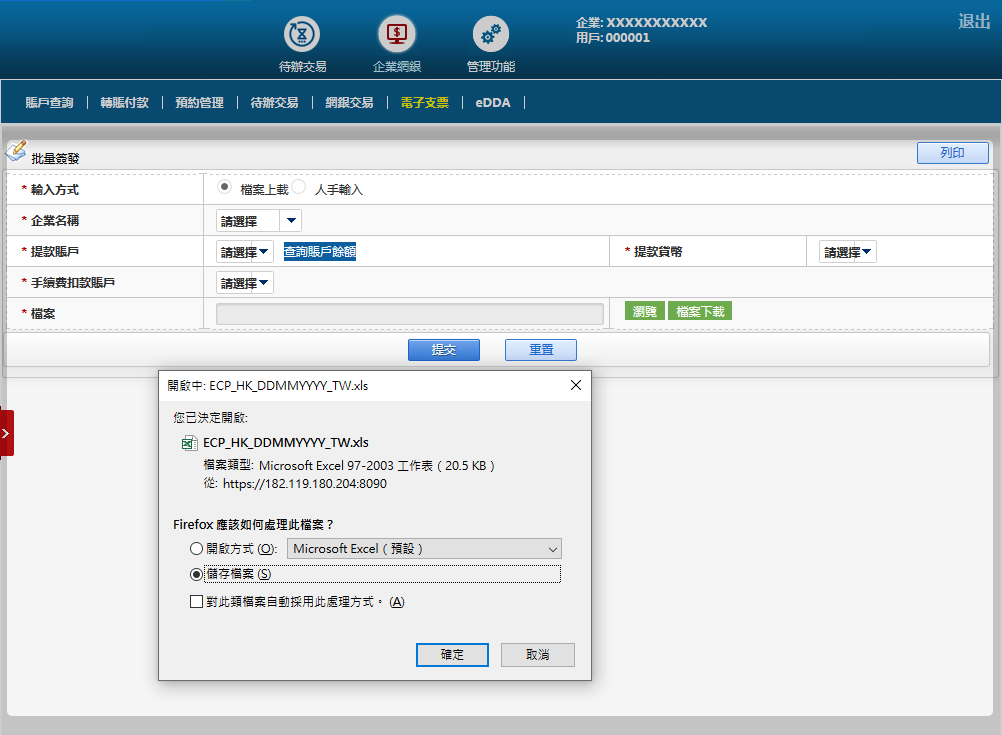Enable 對此類檔案自動採用此處理方式 checkbox
Viewport: 1002px width, 735px height.
tap(196, 602)
